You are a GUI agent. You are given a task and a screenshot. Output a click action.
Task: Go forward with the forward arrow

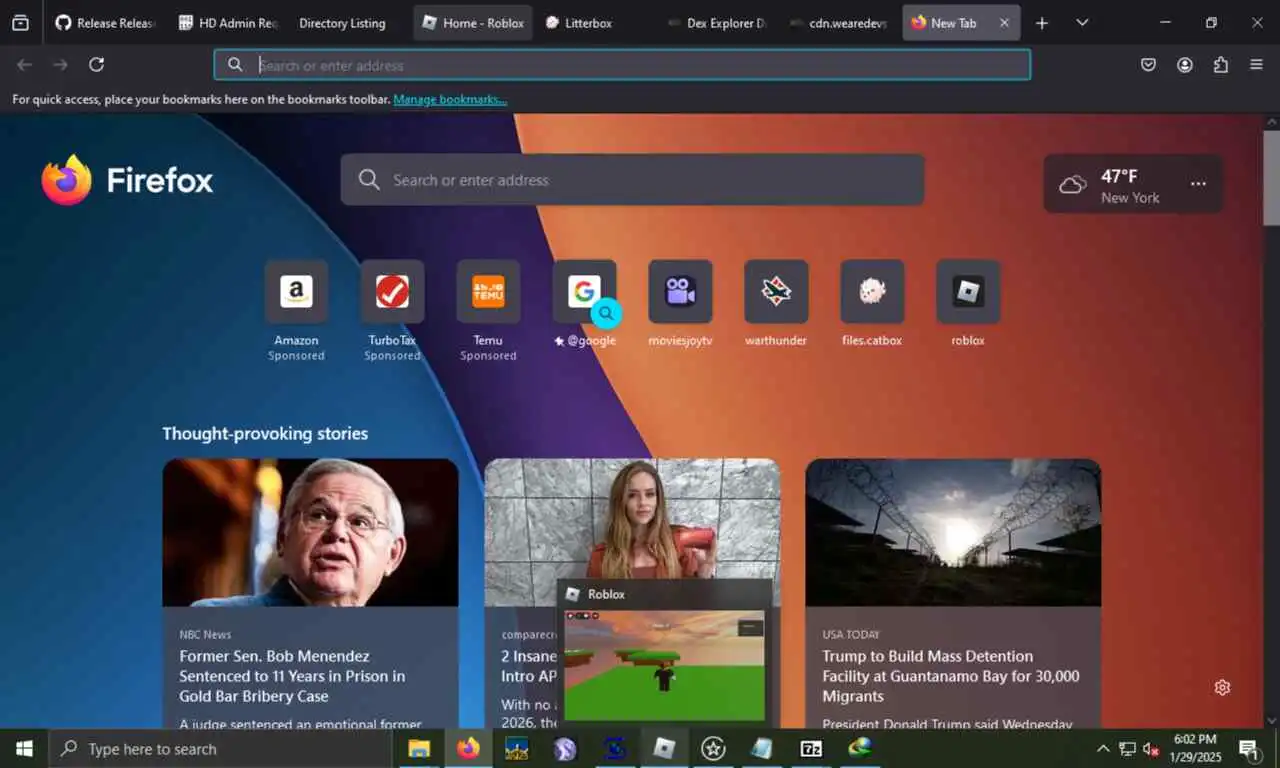60,65
